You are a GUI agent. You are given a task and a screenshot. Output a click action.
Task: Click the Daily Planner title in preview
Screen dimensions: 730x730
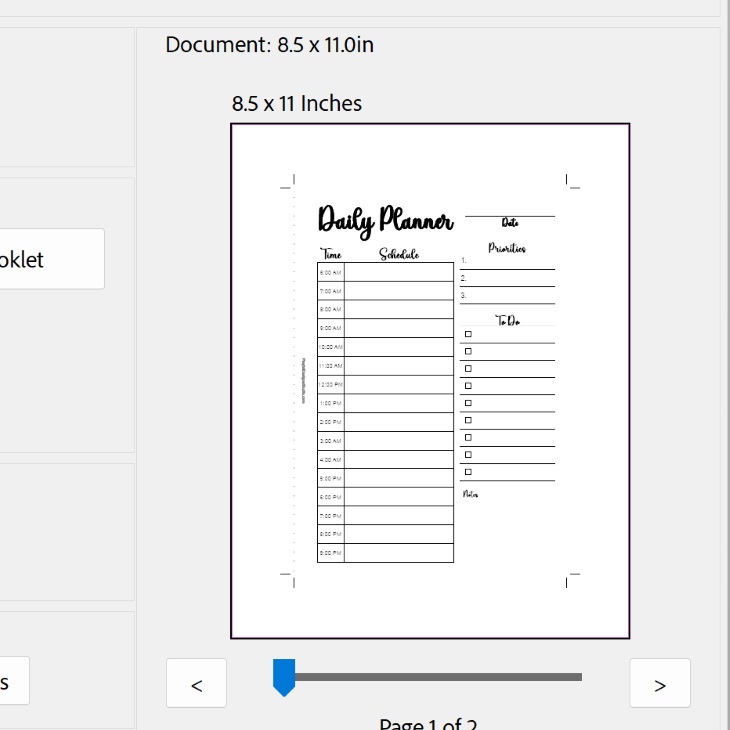[x=385, y=220]
